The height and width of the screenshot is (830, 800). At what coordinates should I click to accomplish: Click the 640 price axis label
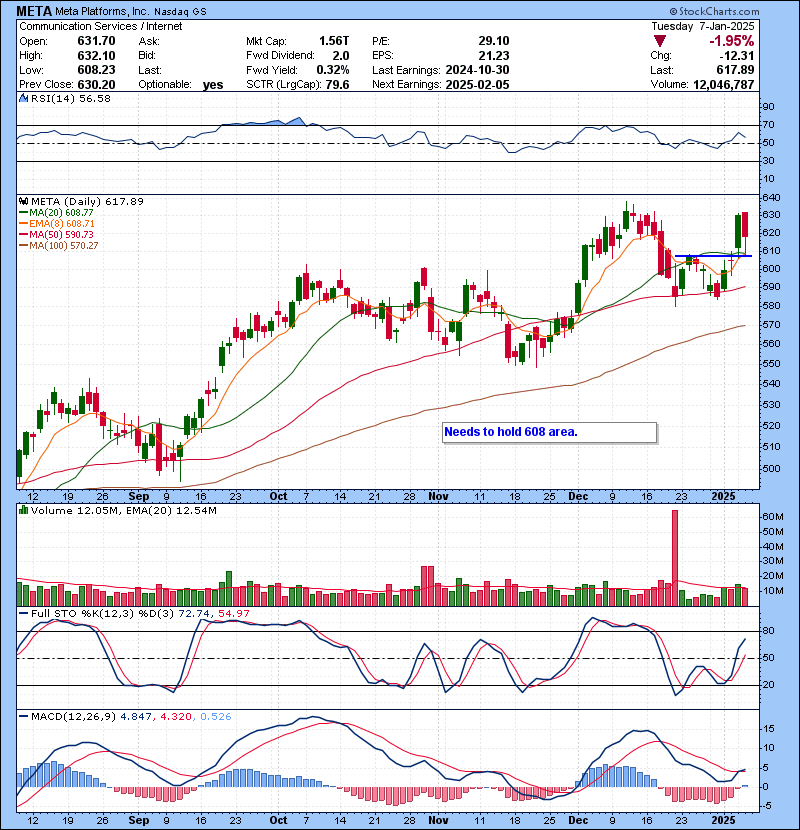point(771,197)
